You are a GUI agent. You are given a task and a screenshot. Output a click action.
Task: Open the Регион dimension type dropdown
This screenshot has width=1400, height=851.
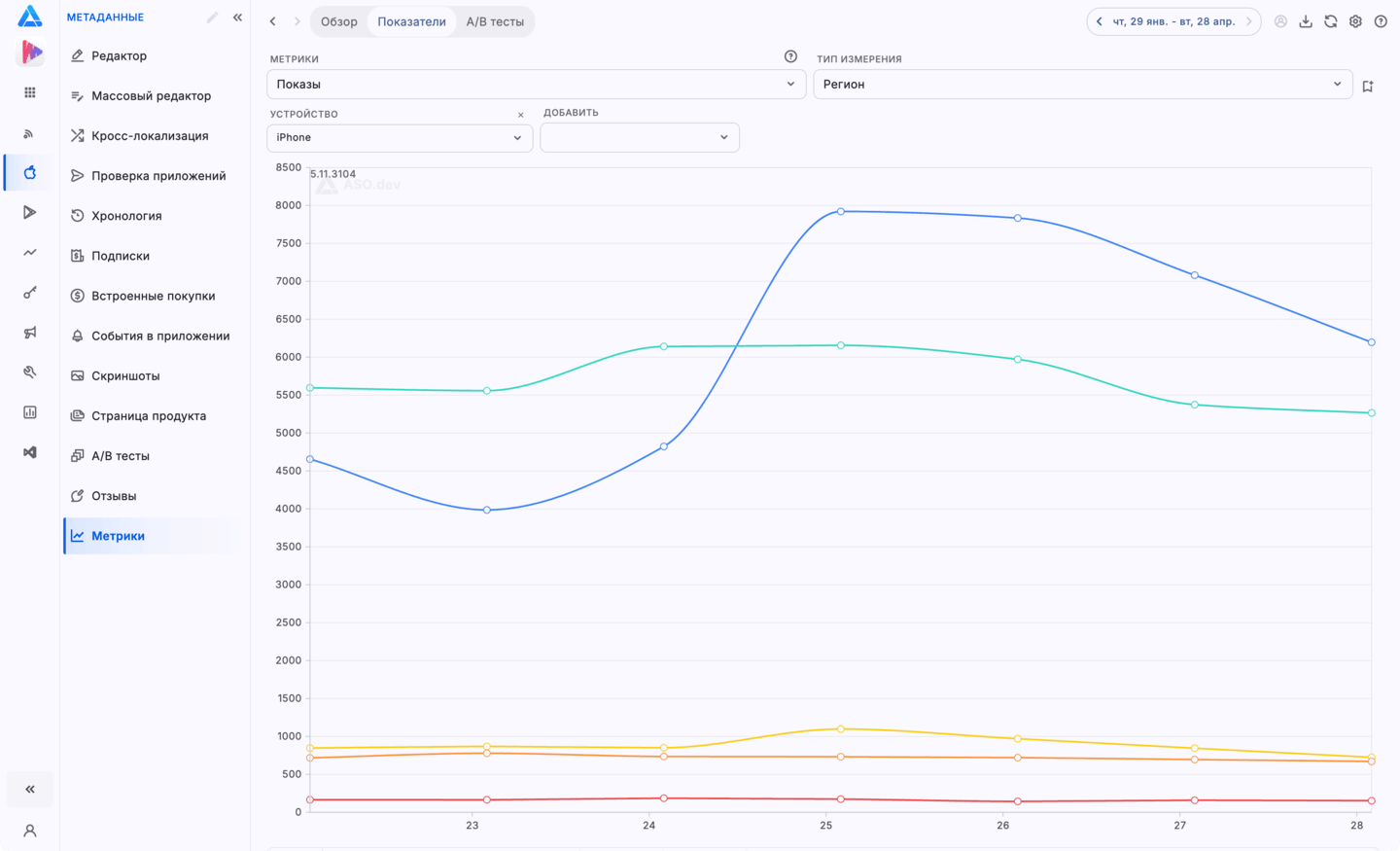(1082, 85)
